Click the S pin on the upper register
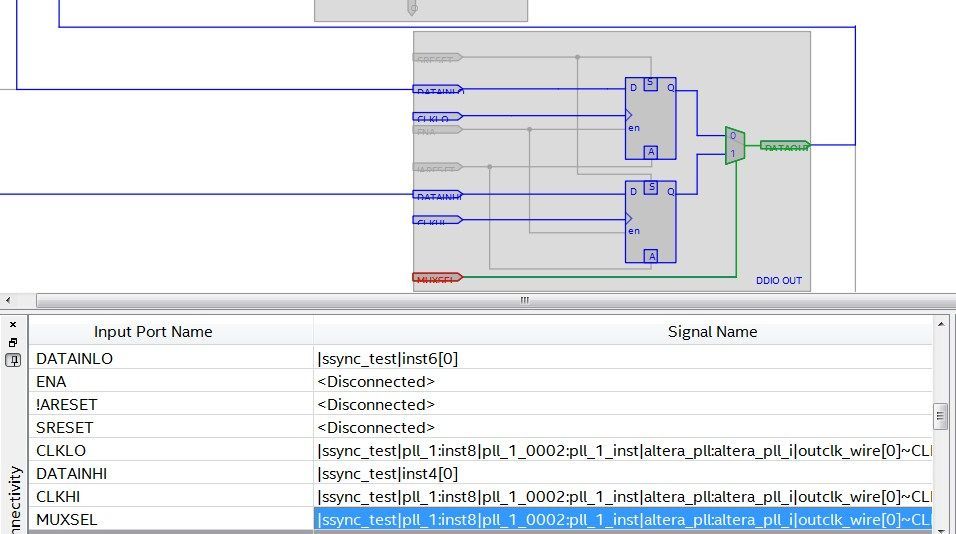The image size is (956, 534). [651, 83]
